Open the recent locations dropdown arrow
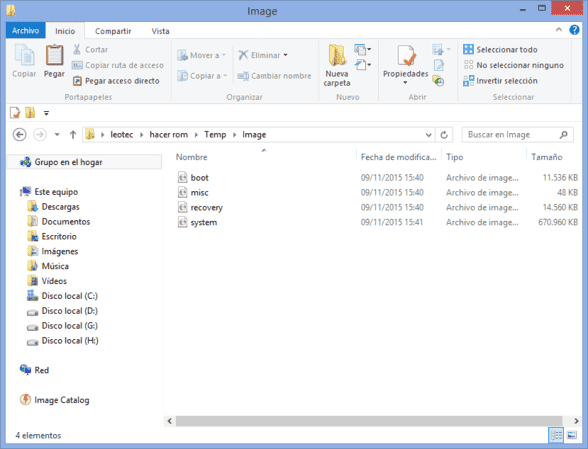 coord(57,134)
